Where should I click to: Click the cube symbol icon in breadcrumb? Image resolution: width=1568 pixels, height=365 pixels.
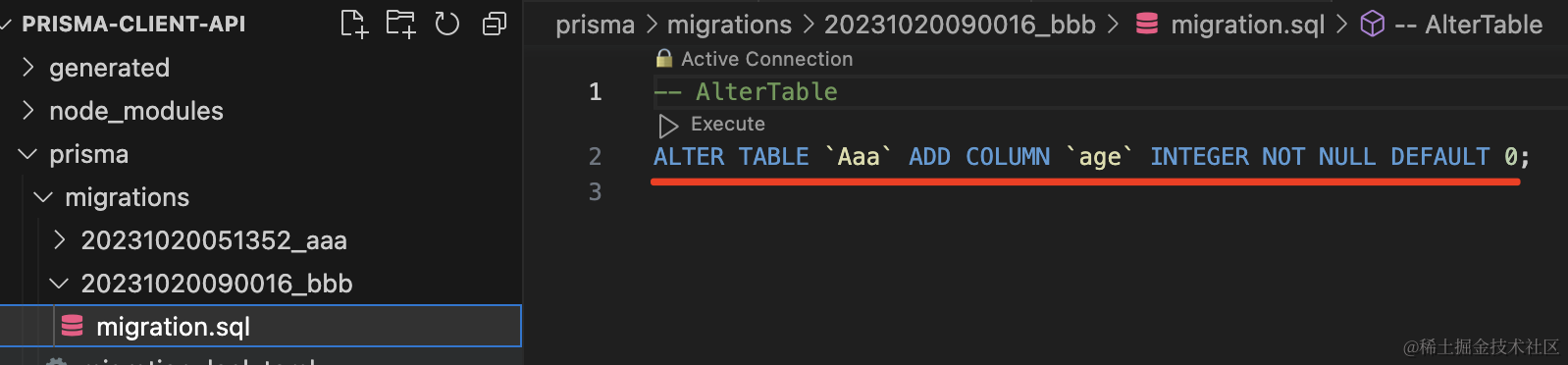[x=1372, y=24]
